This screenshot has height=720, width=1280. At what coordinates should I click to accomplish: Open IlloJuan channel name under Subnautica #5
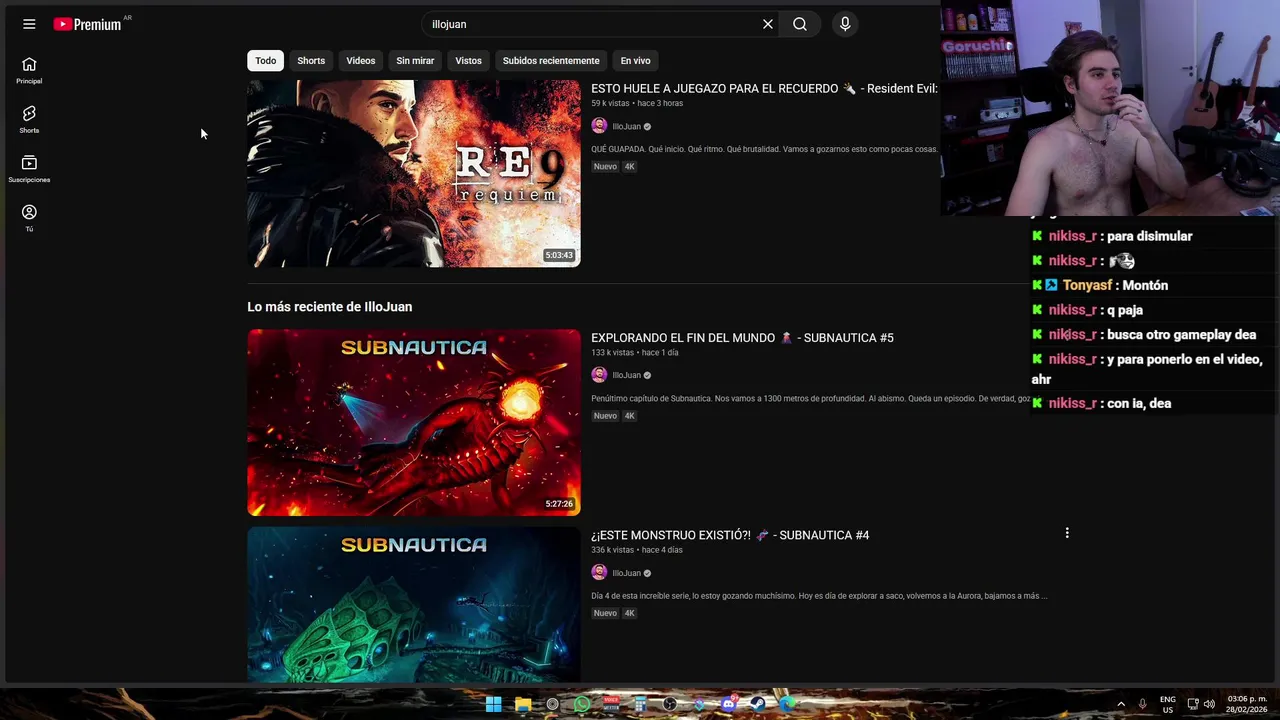[x=626, y=376]
